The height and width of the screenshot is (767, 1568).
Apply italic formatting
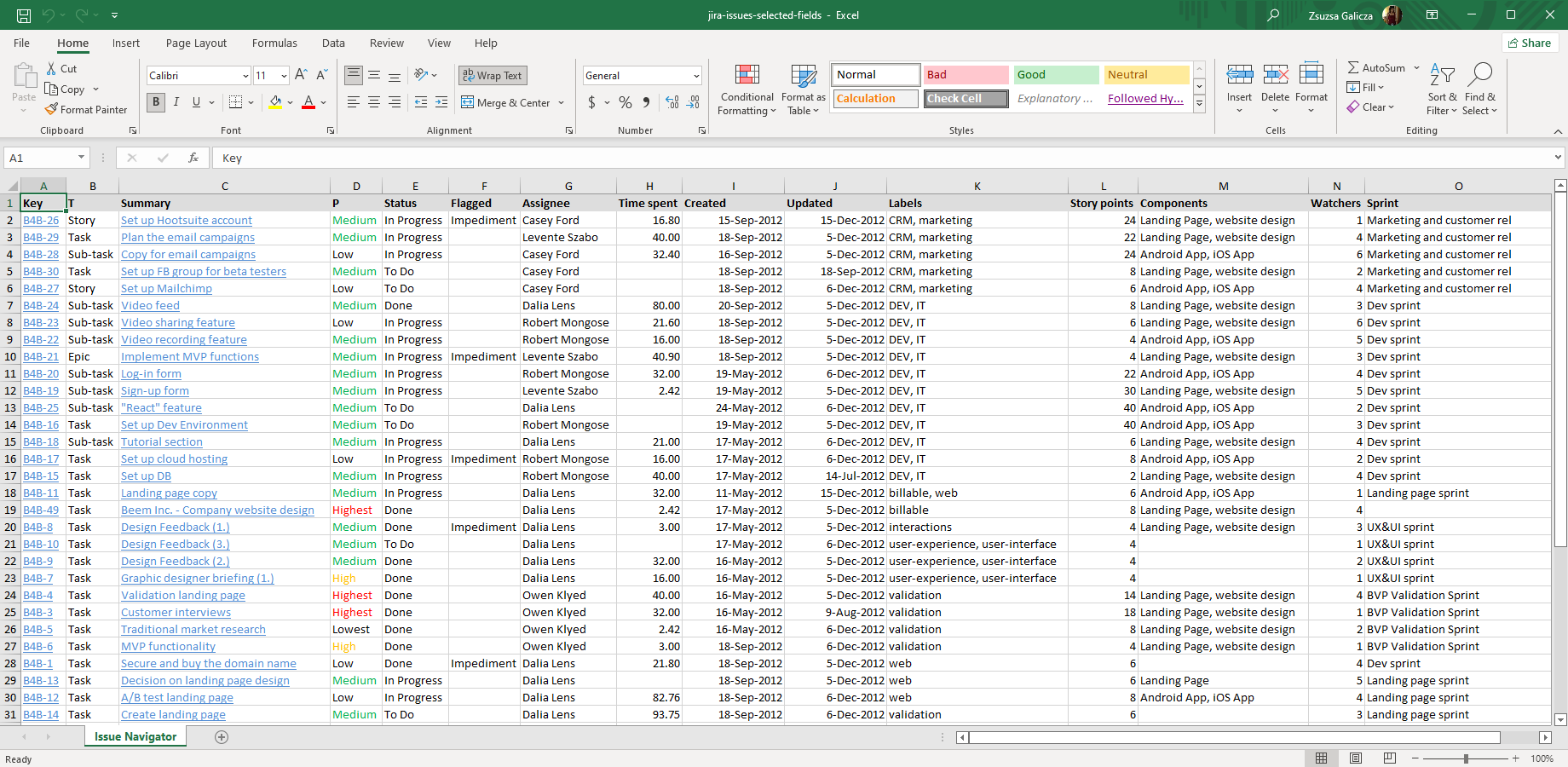tap(176, 102)
